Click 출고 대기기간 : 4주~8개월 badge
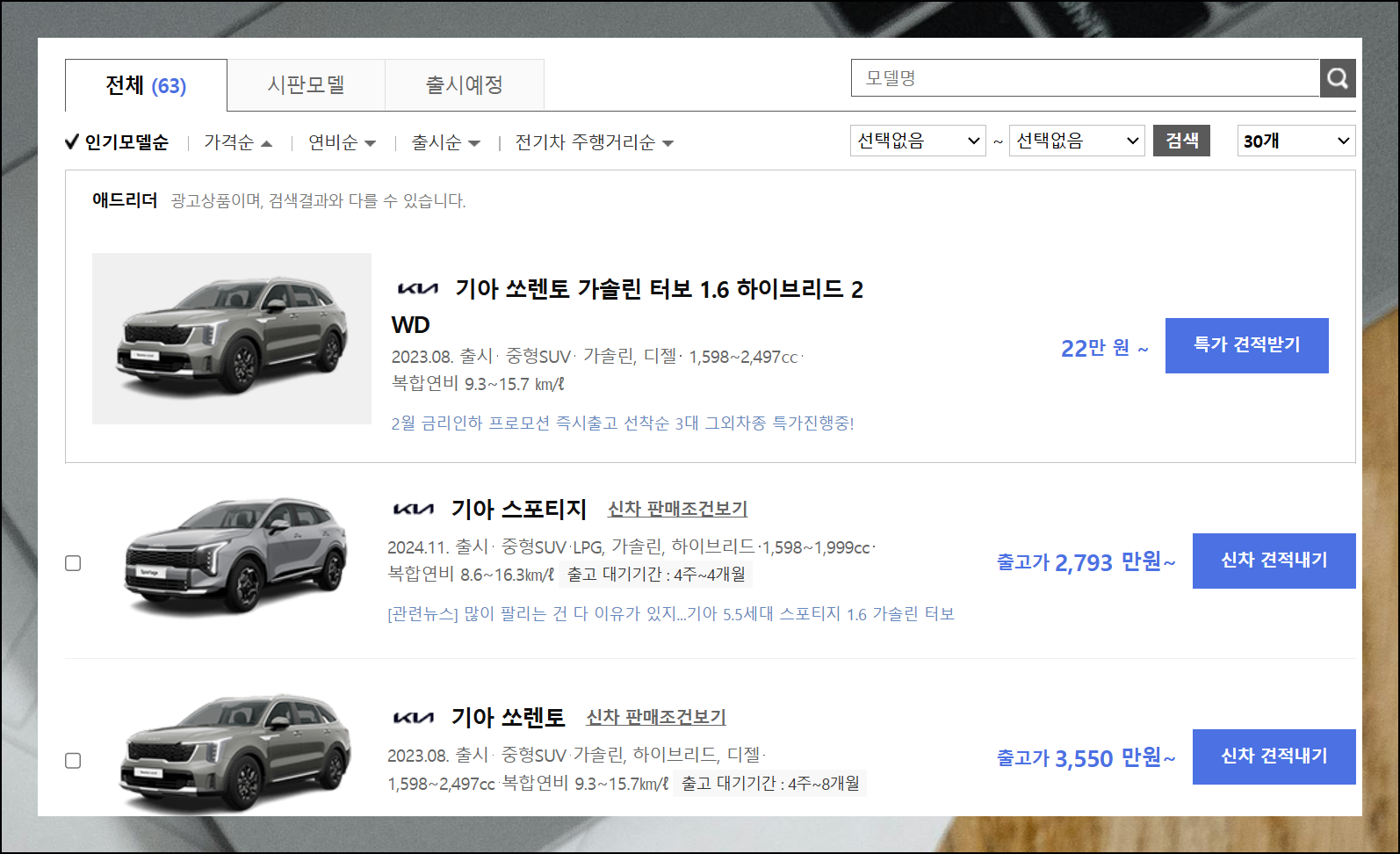This screenshot has height=854, width=1400. [x=770, y=783]
